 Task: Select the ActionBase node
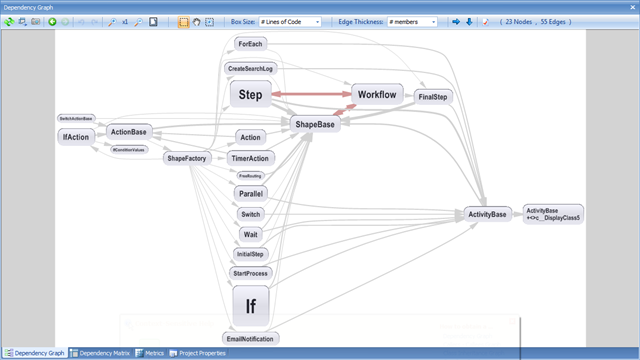click(x=129, y=132)
